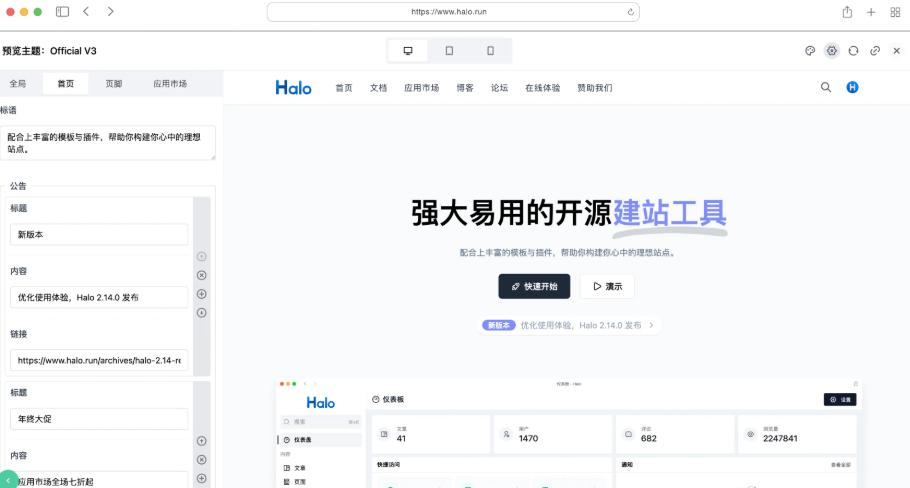
Task: Select the 页脚 settings tab
Action: (114, 84)
